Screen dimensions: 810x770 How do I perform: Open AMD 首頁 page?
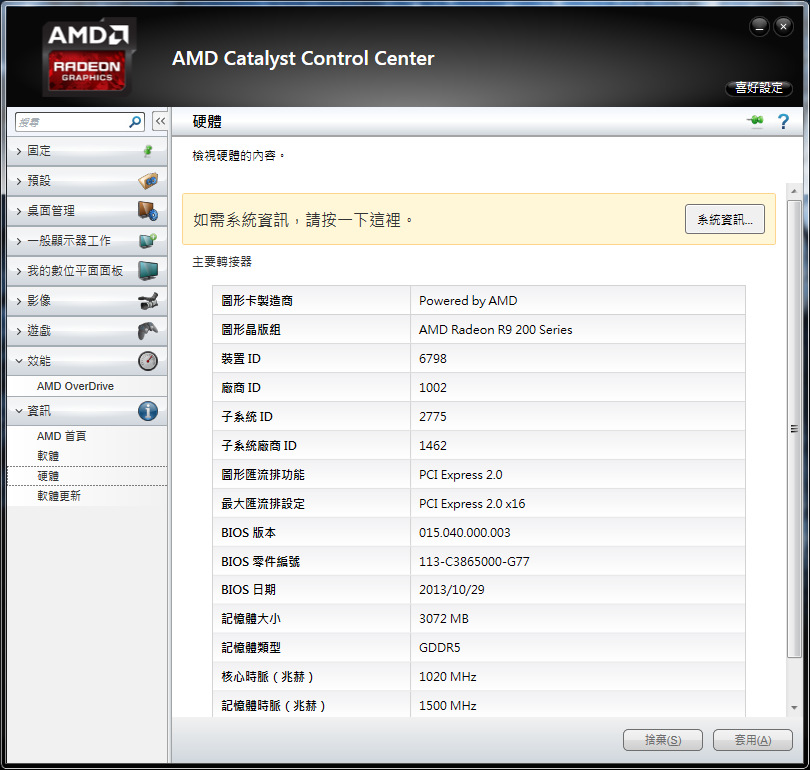tap(61, 436)
